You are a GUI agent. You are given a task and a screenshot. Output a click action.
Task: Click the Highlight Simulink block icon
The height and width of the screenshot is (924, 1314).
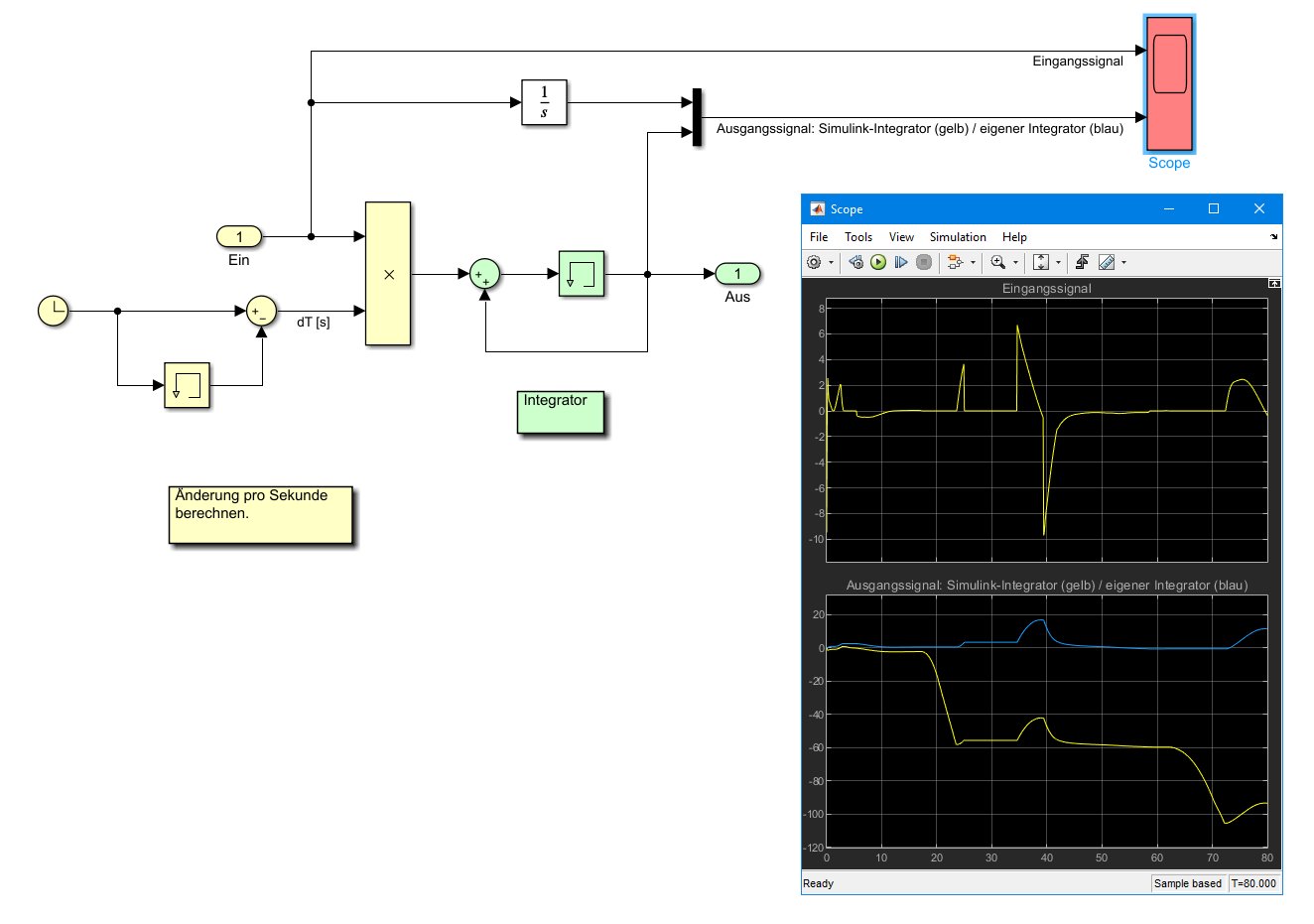[955, 262]
